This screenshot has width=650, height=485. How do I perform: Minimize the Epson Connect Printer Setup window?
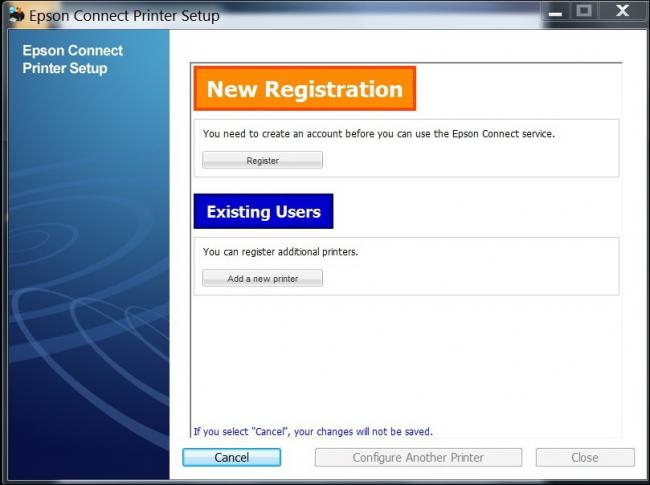click(x=555, y=12)
